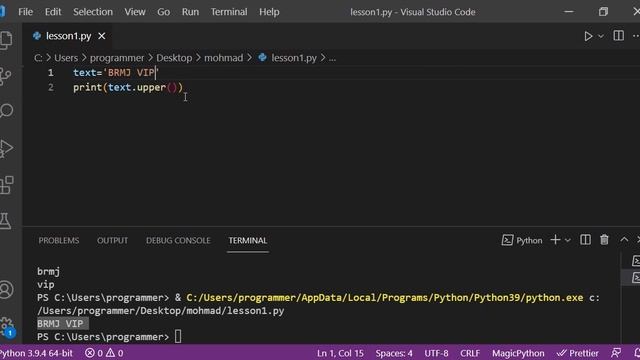640x360 pixels.
Task: Change file encoding UTF-8
Action: (436, 353)
